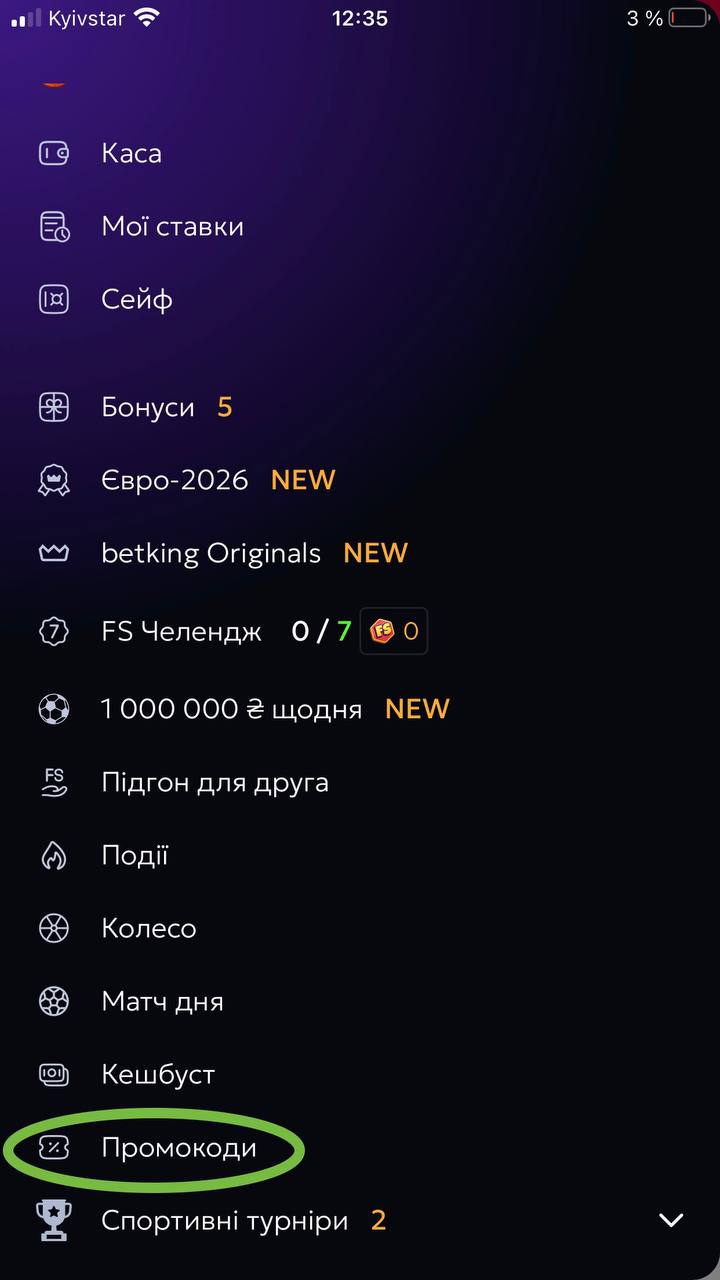Open Підгон для друга referral link
The width and height of the screenshot is (720, 1280).
[214, 782]
